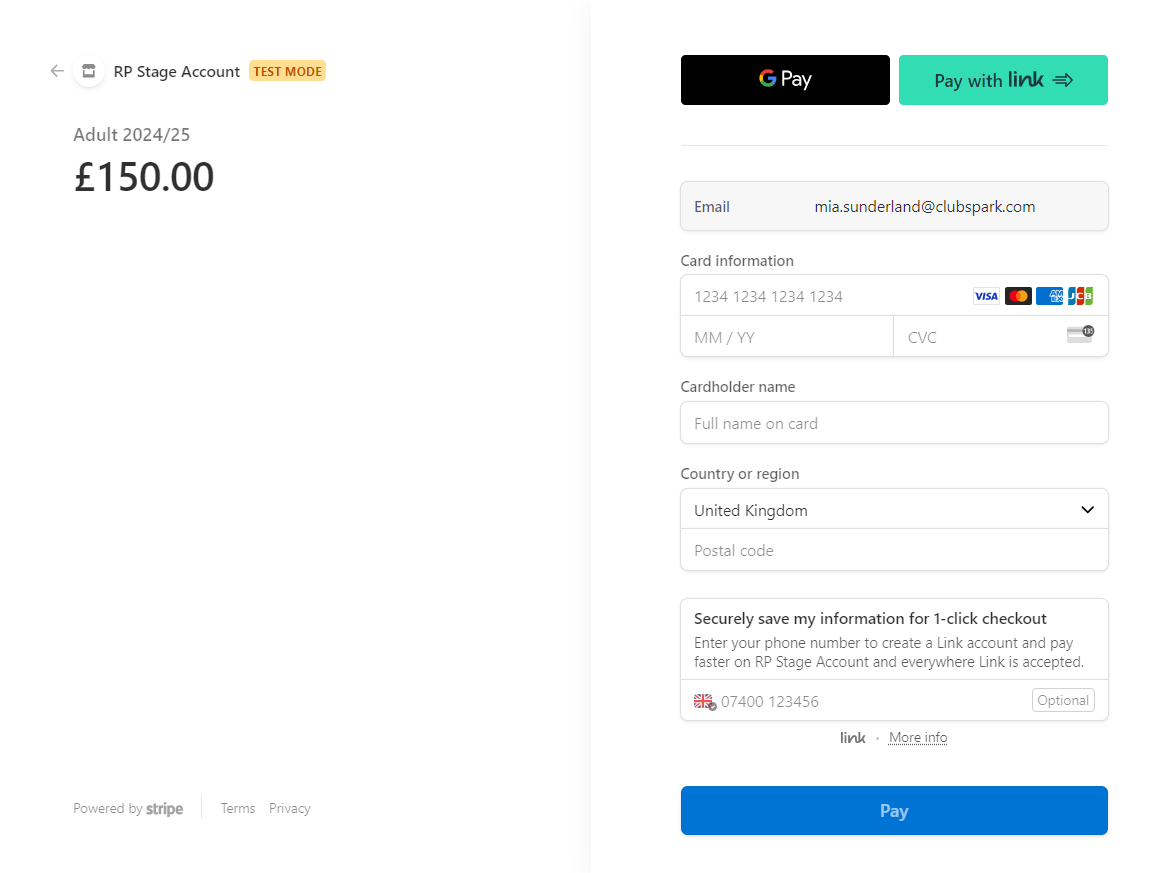Click the RP Stage Account store icon
This screenshot has width=1173, height=873.
[x=89, y=71]
